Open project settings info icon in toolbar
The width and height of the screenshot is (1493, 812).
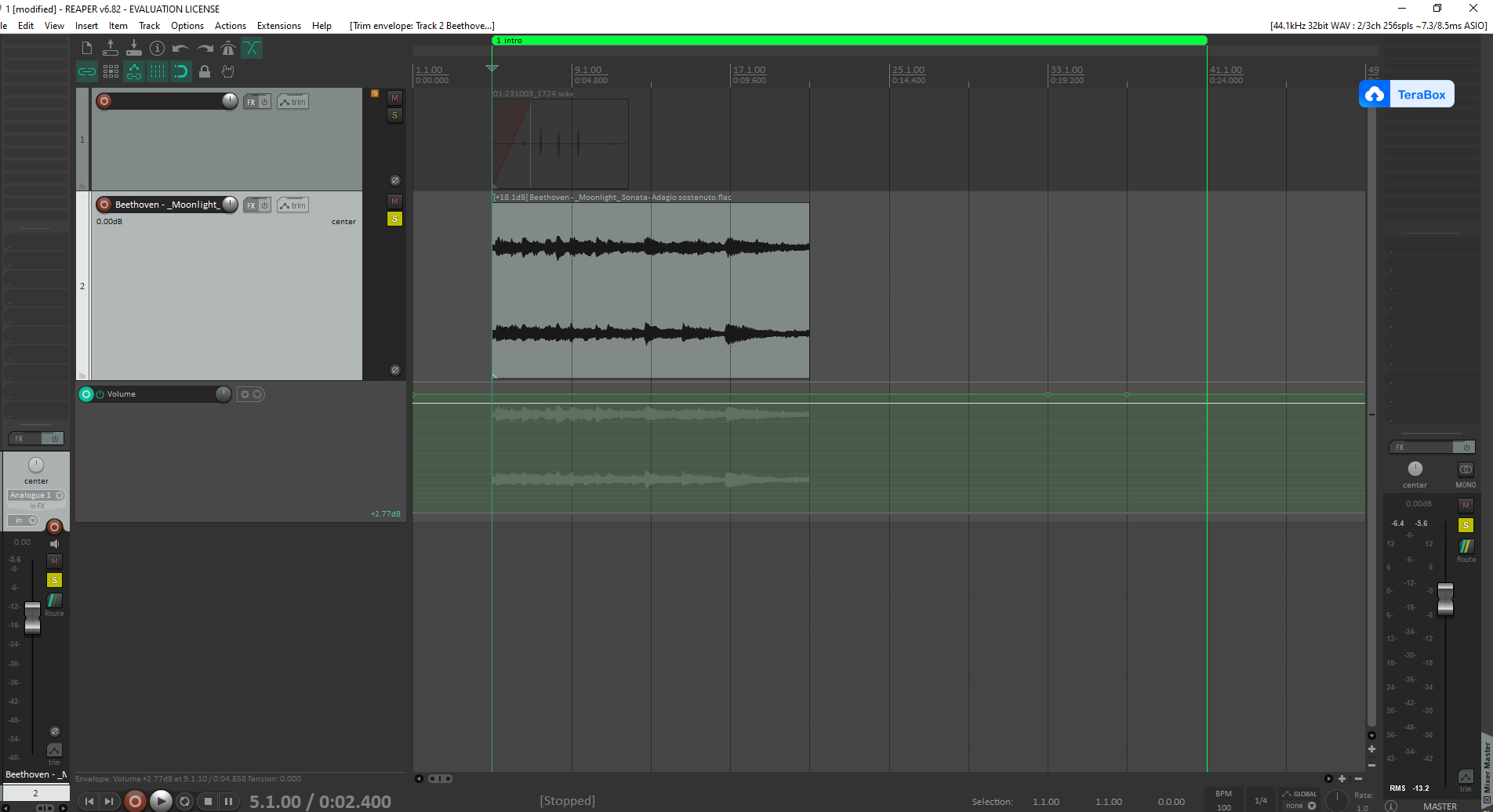[x=158, y=49]
